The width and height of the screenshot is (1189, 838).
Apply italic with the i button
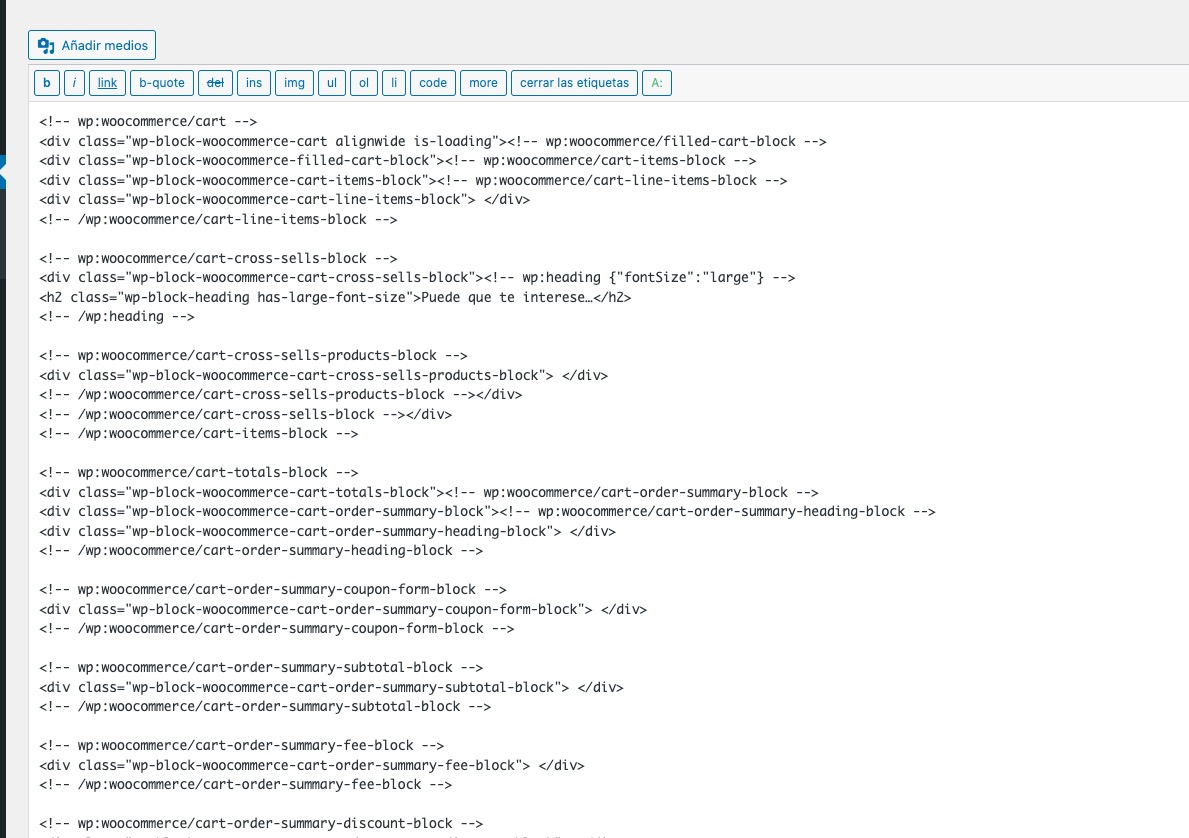tap(74, 83)
